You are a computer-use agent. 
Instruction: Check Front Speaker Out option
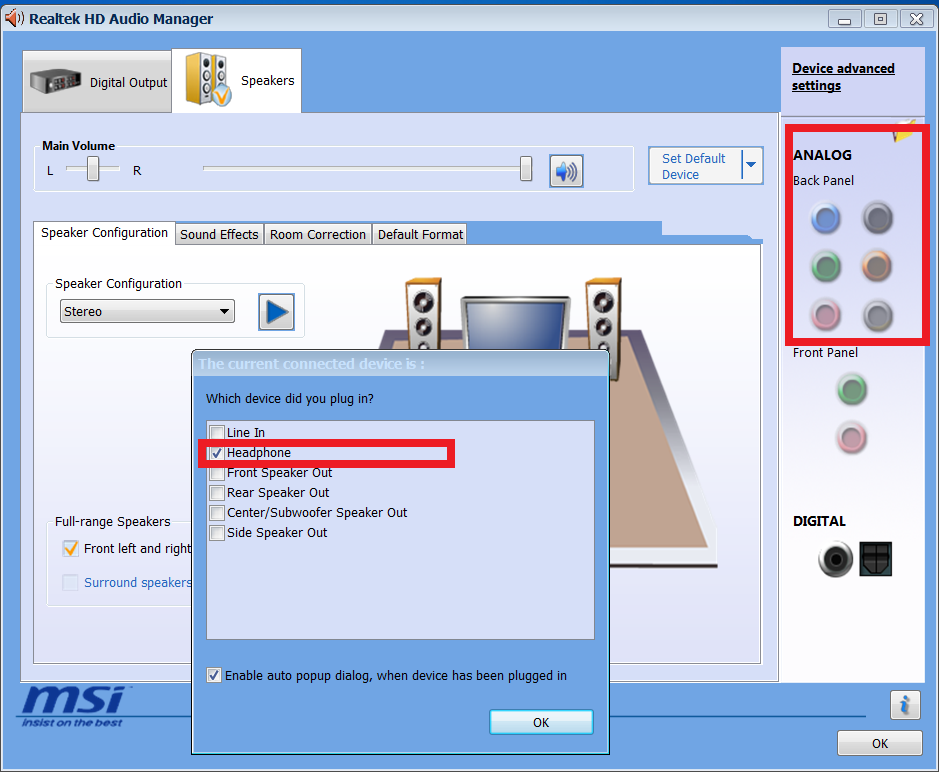[x=217, y=473]
